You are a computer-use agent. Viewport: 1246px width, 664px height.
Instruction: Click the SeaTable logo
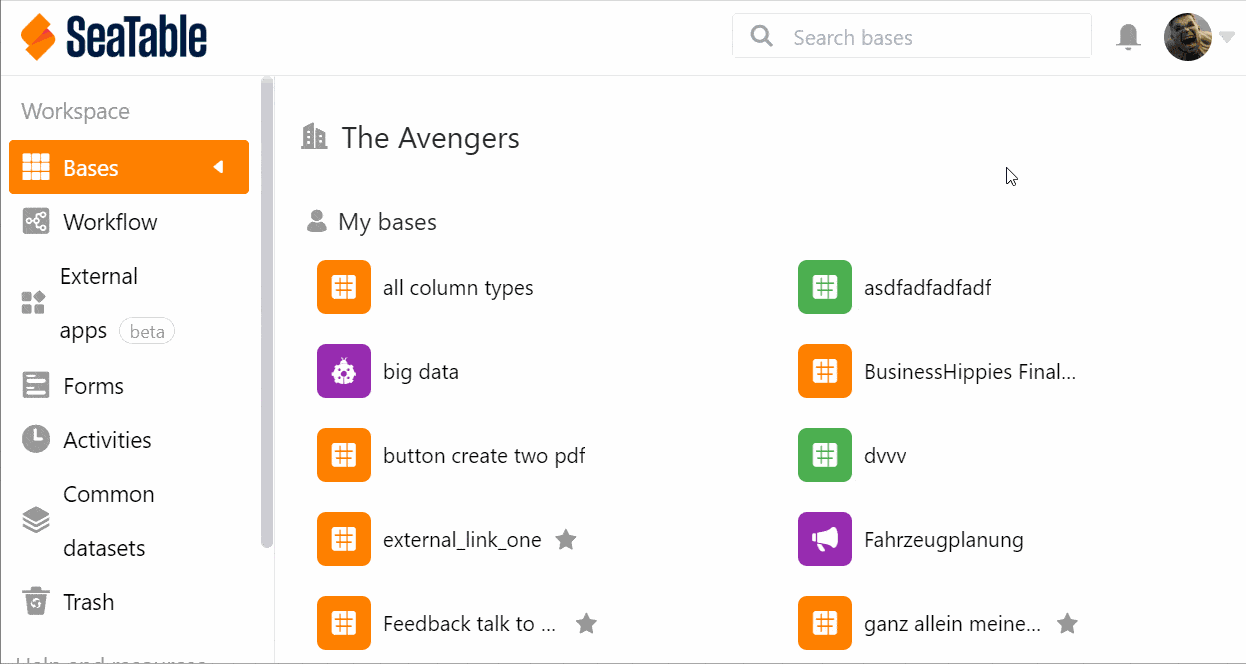pyautogui.click(x=113, y=38)
